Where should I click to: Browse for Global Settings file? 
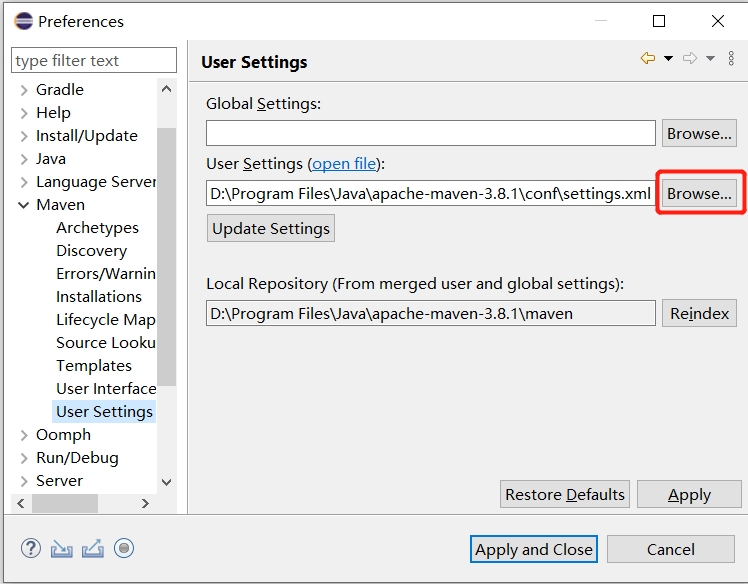point(699,133)
